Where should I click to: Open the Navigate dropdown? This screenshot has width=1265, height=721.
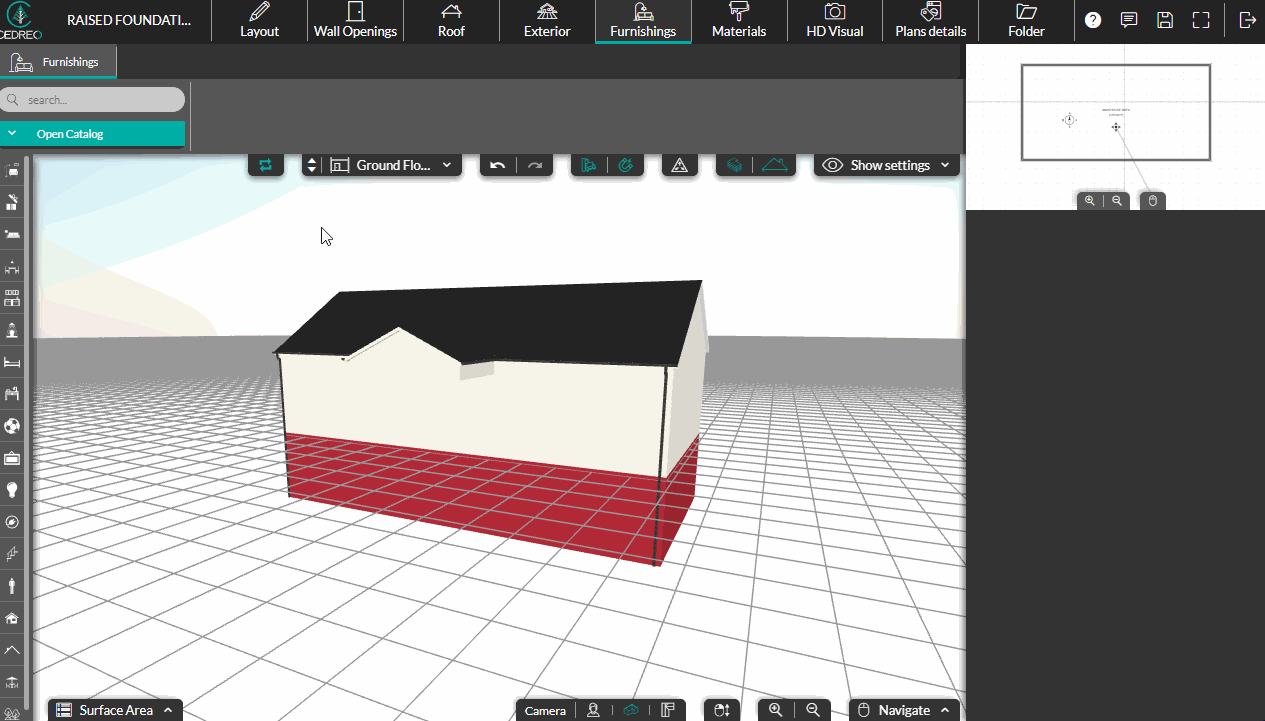click(904, 709)
